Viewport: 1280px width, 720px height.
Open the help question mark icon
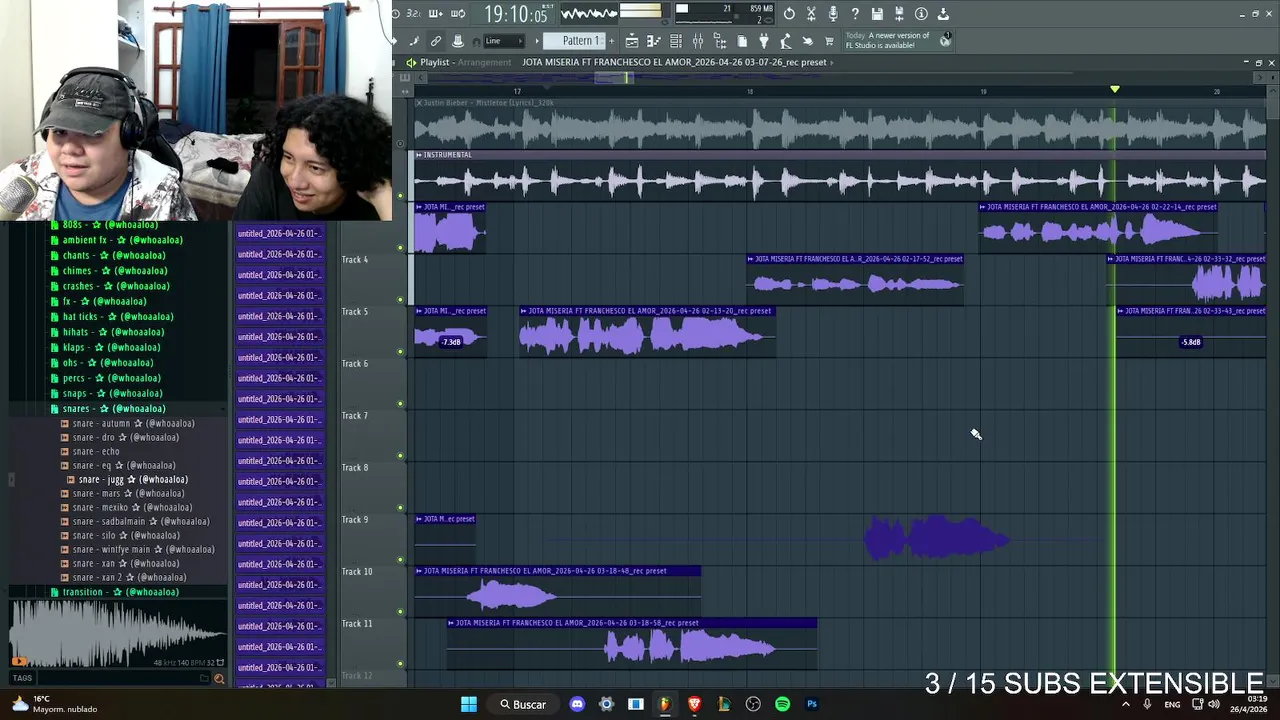click(x=855, y=14)
